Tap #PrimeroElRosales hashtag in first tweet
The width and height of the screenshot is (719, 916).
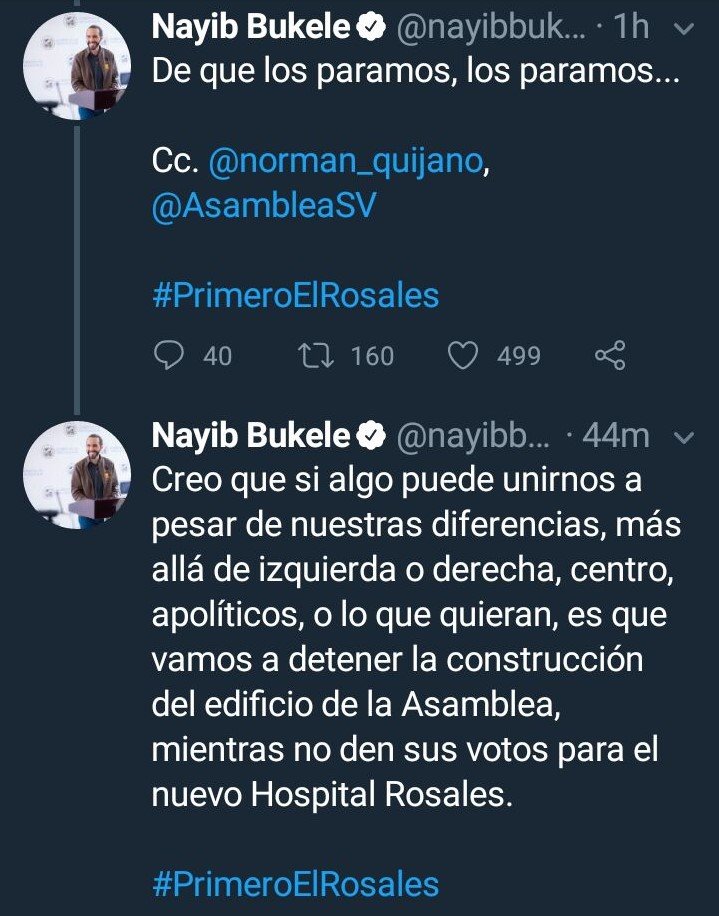[x=296, y=296]
